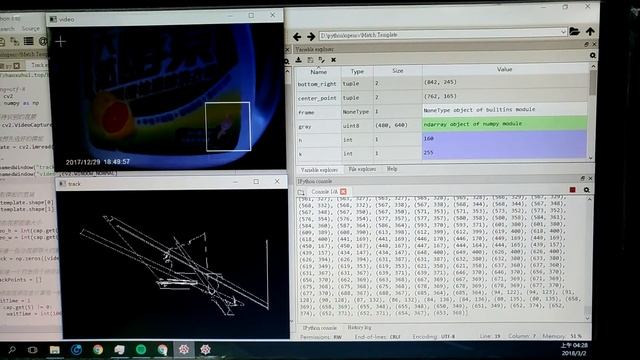Open the green circle app on the taskbar
Screen dimensions: 640x360
tap(141, 349)
